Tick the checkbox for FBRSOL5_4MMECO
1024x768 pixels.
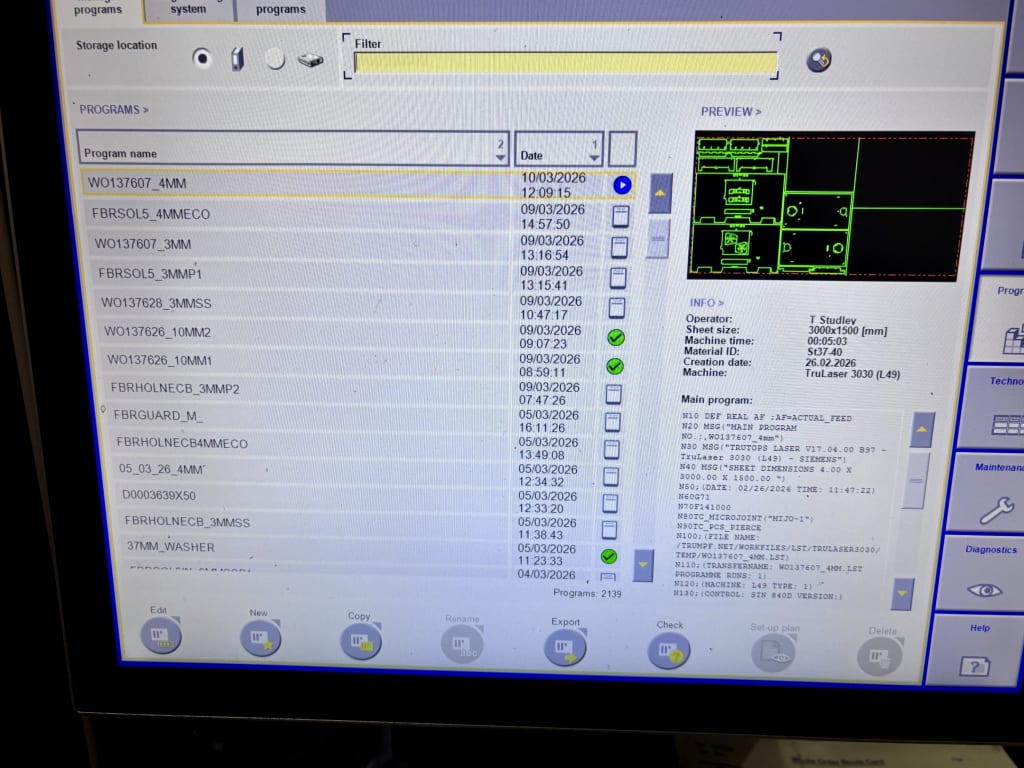pos(621,216)
